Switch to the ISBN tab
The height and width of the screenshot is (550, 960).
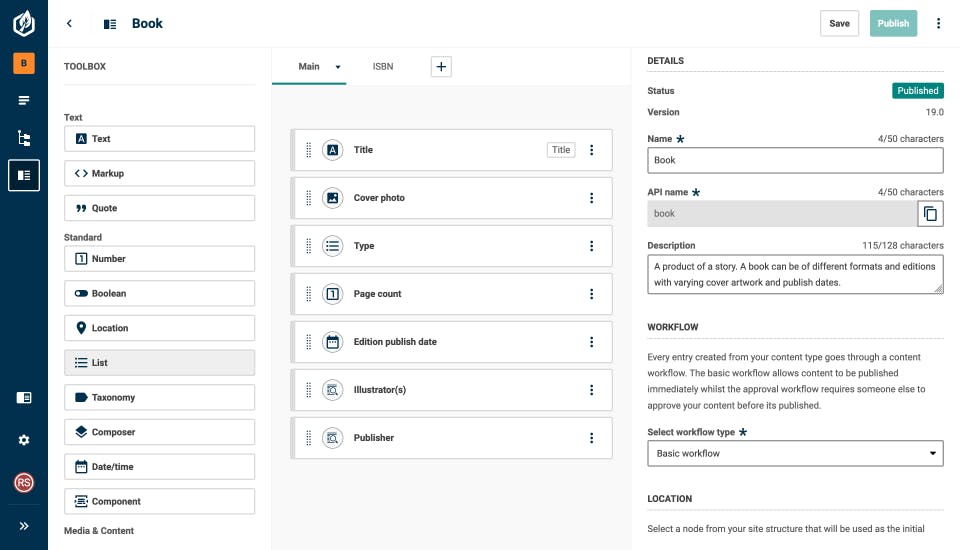point(383,67)
